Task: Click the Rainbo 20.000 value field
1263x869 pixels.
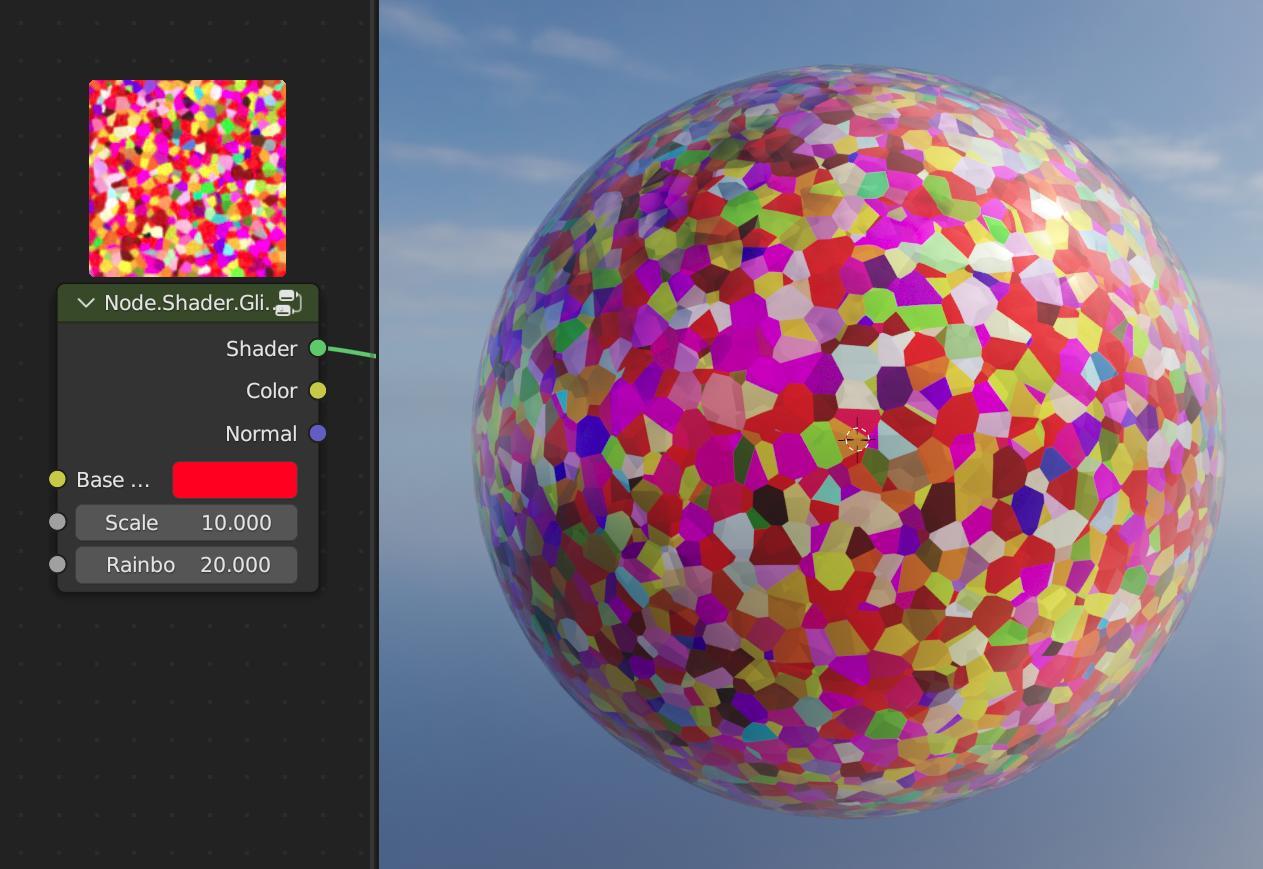Action: [187, 564]
